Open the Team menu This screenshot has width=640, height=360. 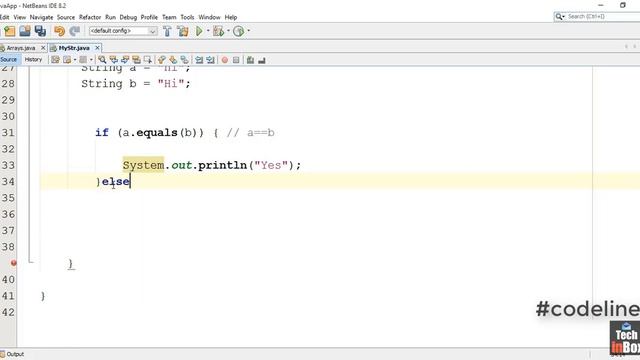pos(169,17)
